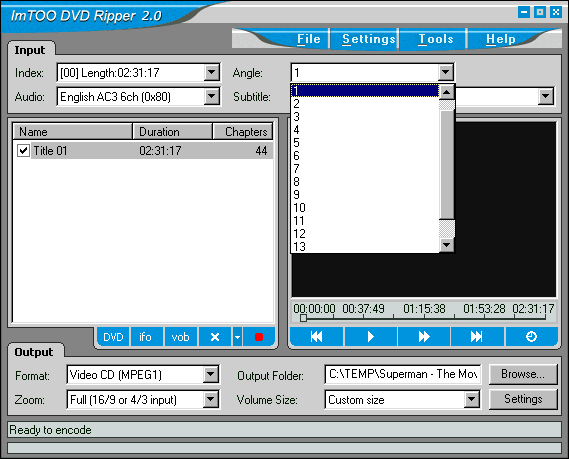The image size is (569, 459).
Task: Load an ifo file
Action: click(146, 337)
